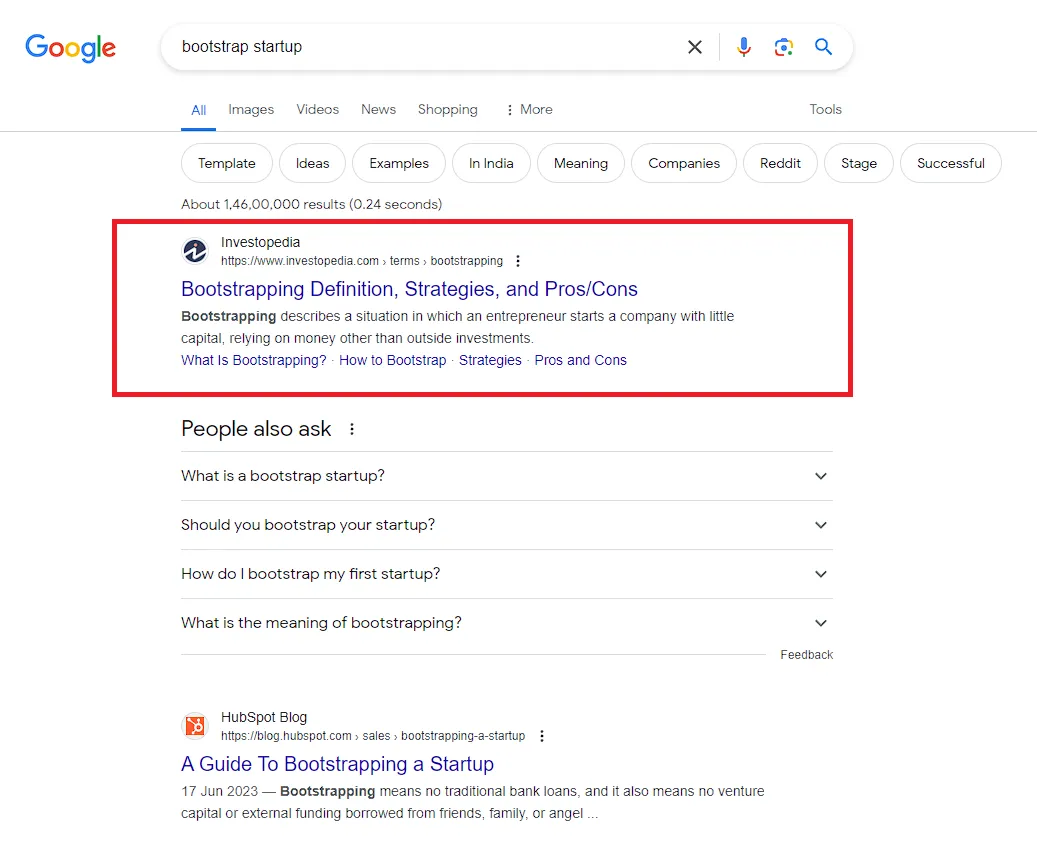Open the How to Bootstrap sitelink
This screenshot has height=857, width=1037.
(393, 360)
